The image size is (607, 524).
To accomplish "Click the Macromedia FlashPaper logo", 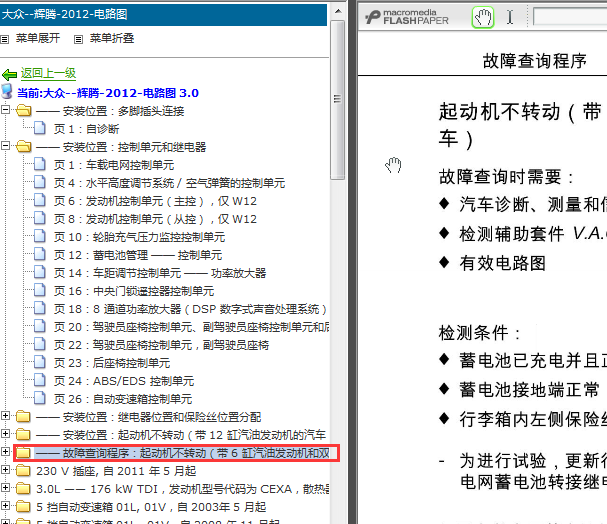I will pyautogui.click(x=407, y=17).
